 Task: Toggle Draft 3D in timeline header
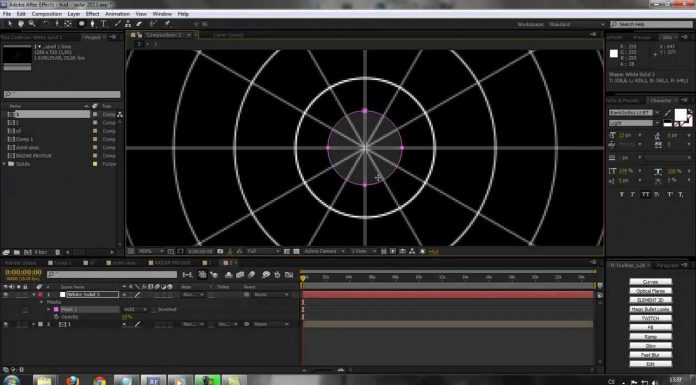(215, 275)
